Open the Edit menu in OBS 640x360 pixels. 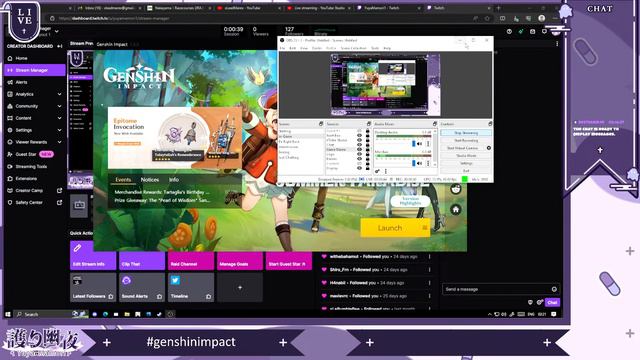click(293, 48)
